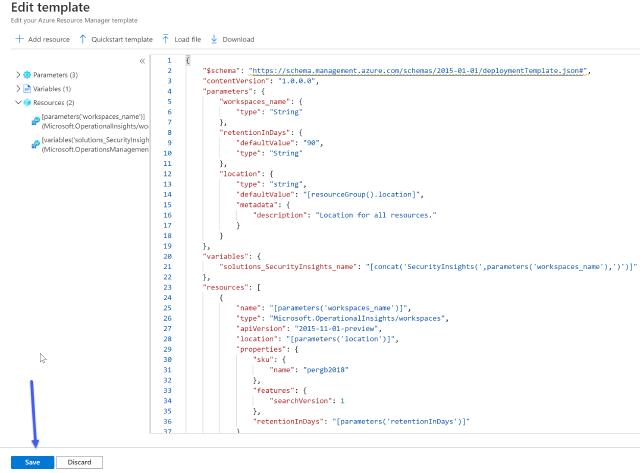Click the Parameters gear icon

(x=27, y=75)
